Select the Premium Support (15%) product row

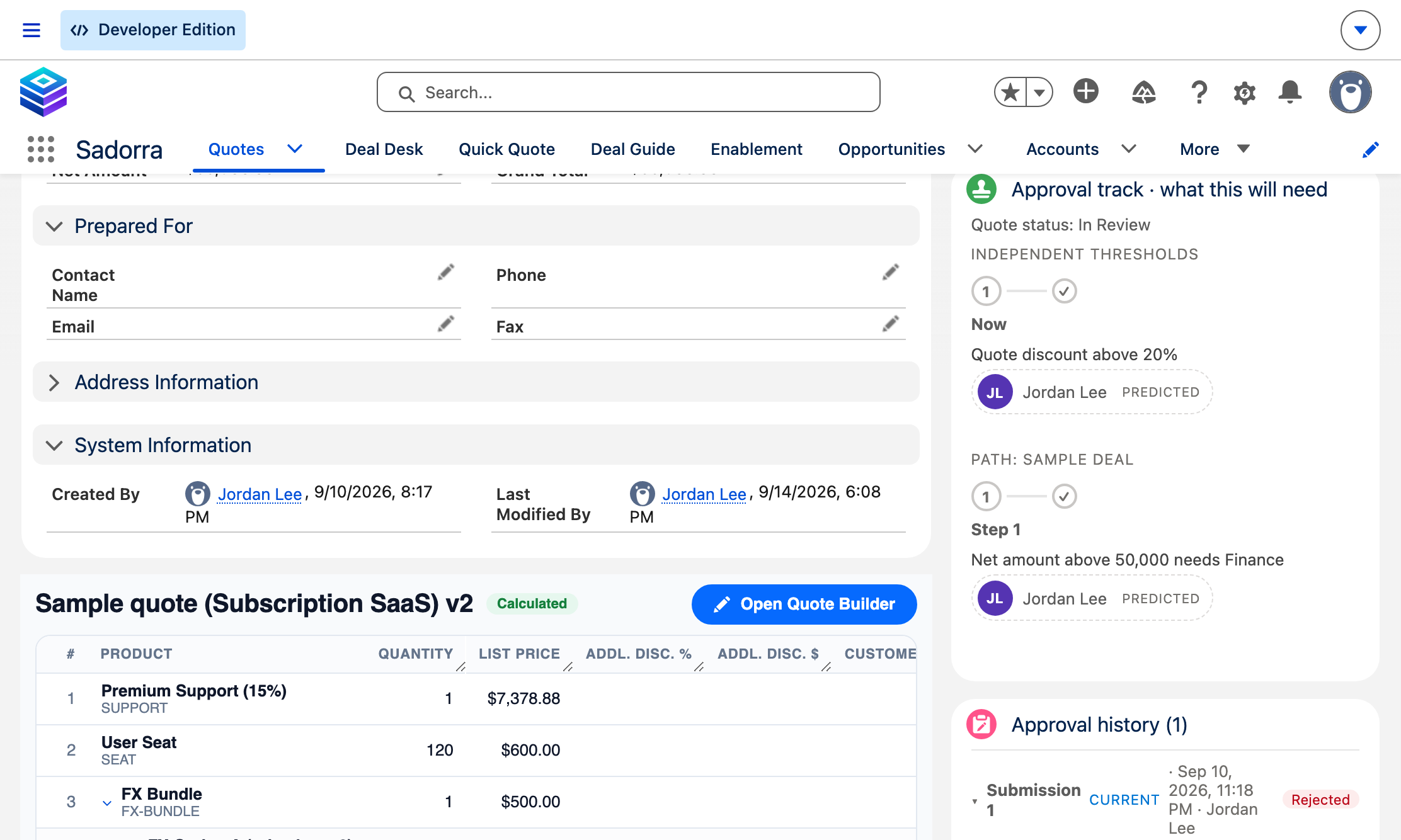pos(476,698)
